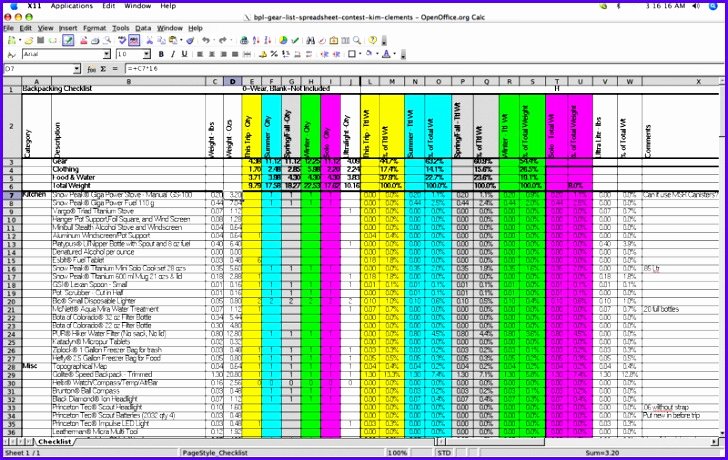Open the Navigator compass icon

point(322,40)
